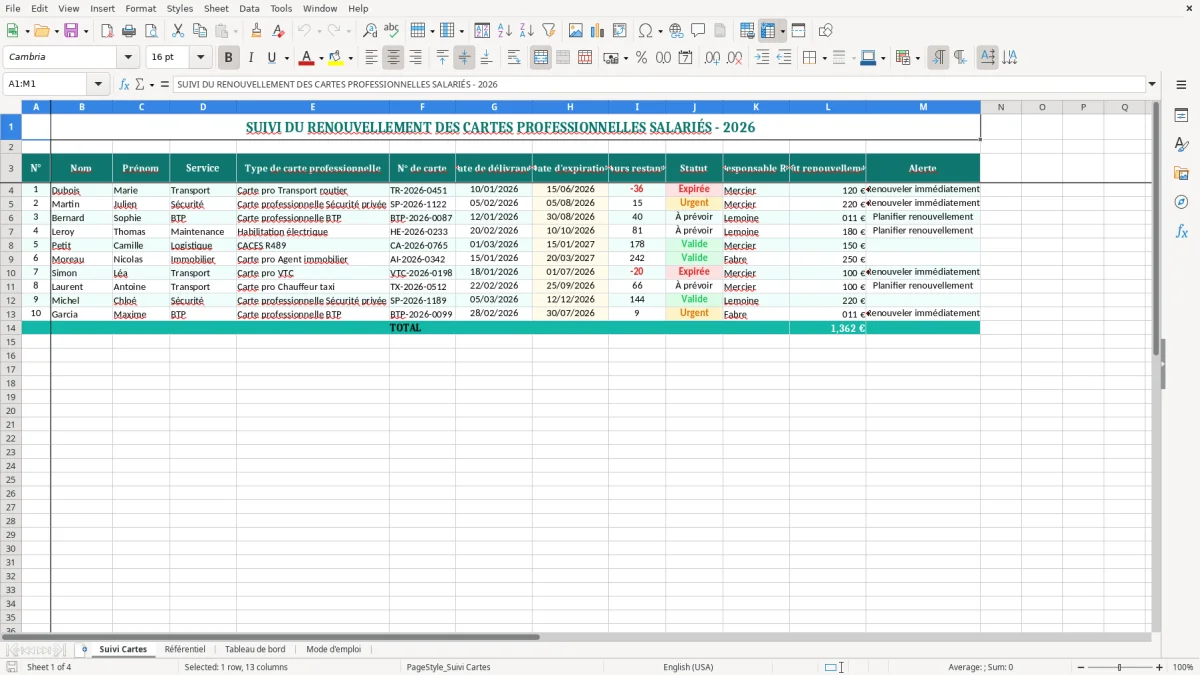Open Find and Replace

point(370,31)
